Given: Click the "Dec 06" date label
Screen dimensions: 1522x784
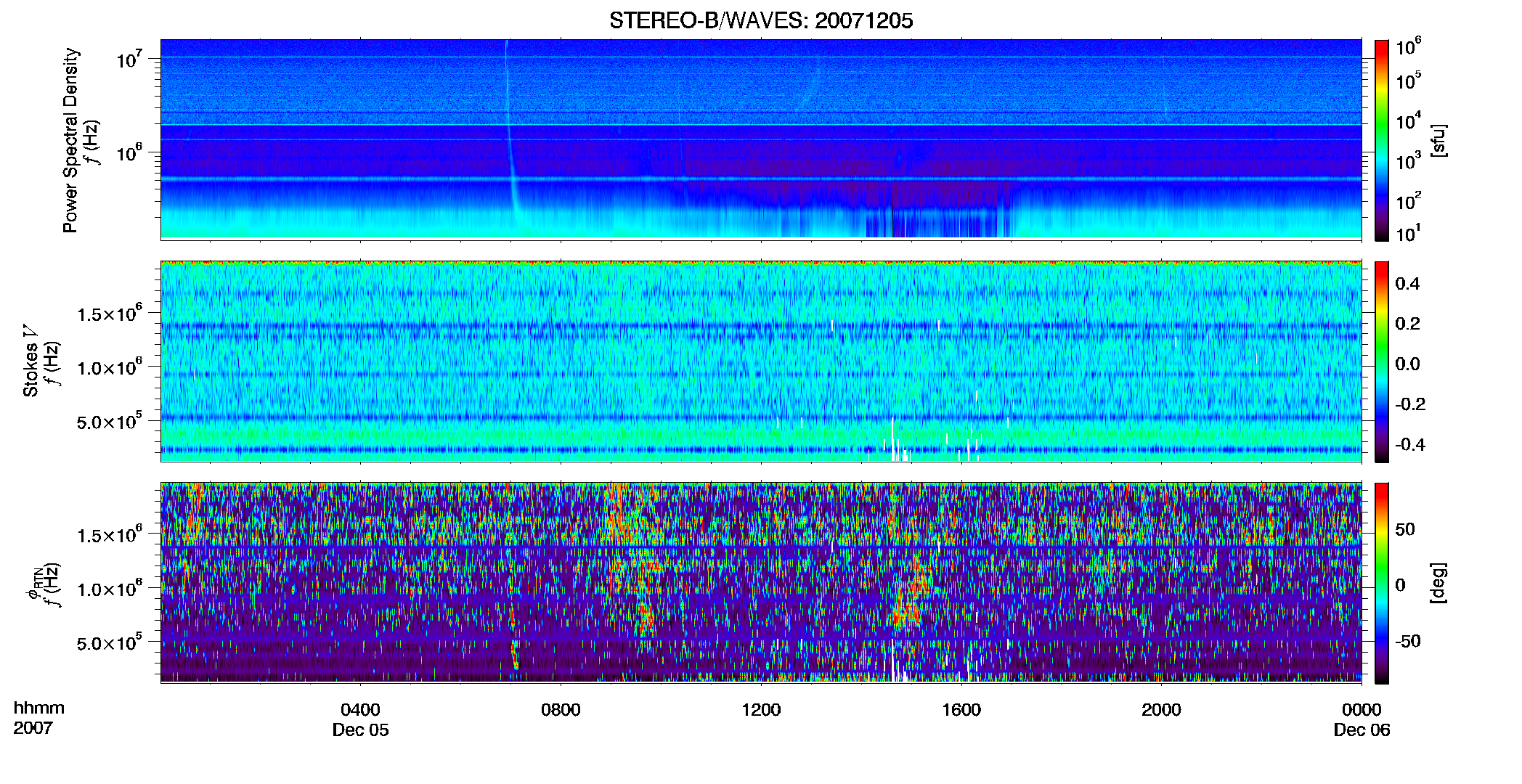Looking at the screenshot, I should coord(1362,730).
